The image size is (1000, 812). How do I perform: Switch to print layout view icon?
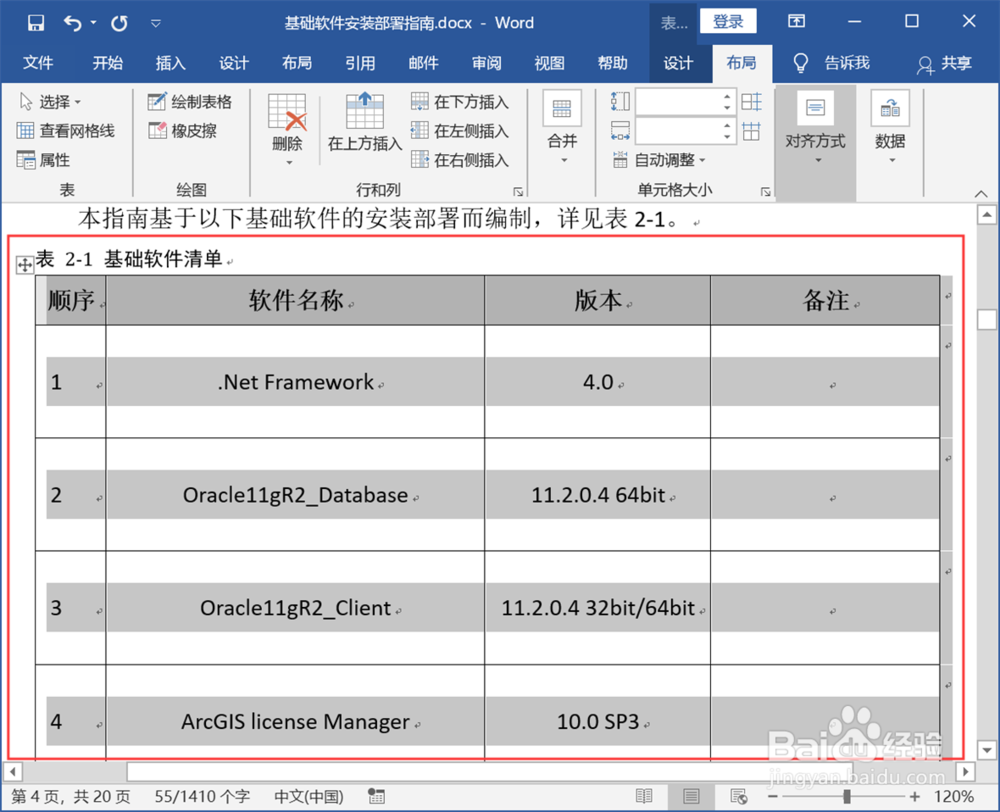(x=691, y=796)
